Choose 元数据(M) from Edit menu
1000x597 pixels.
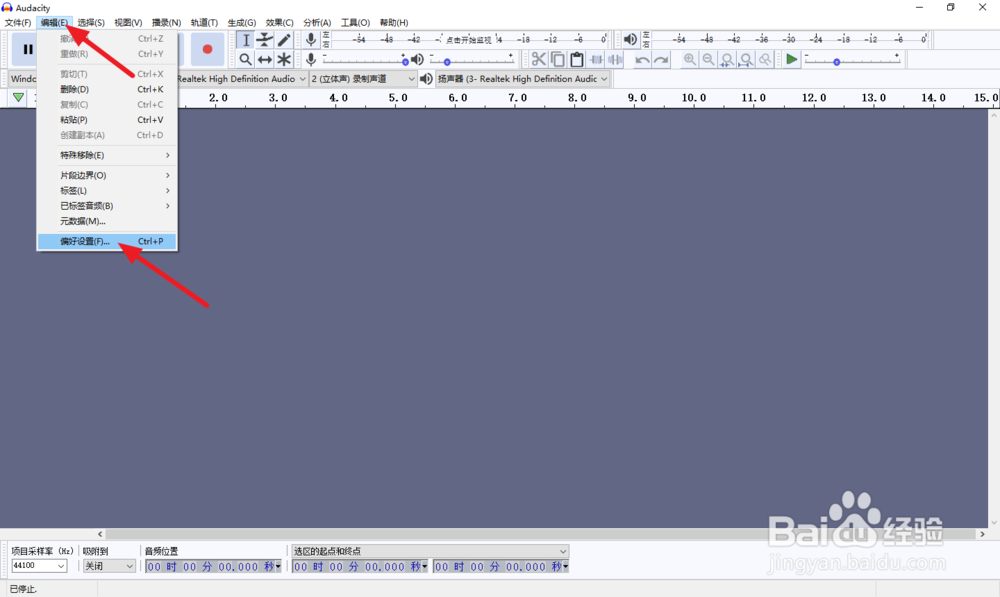pyautogui.click(x=107, y=221)
